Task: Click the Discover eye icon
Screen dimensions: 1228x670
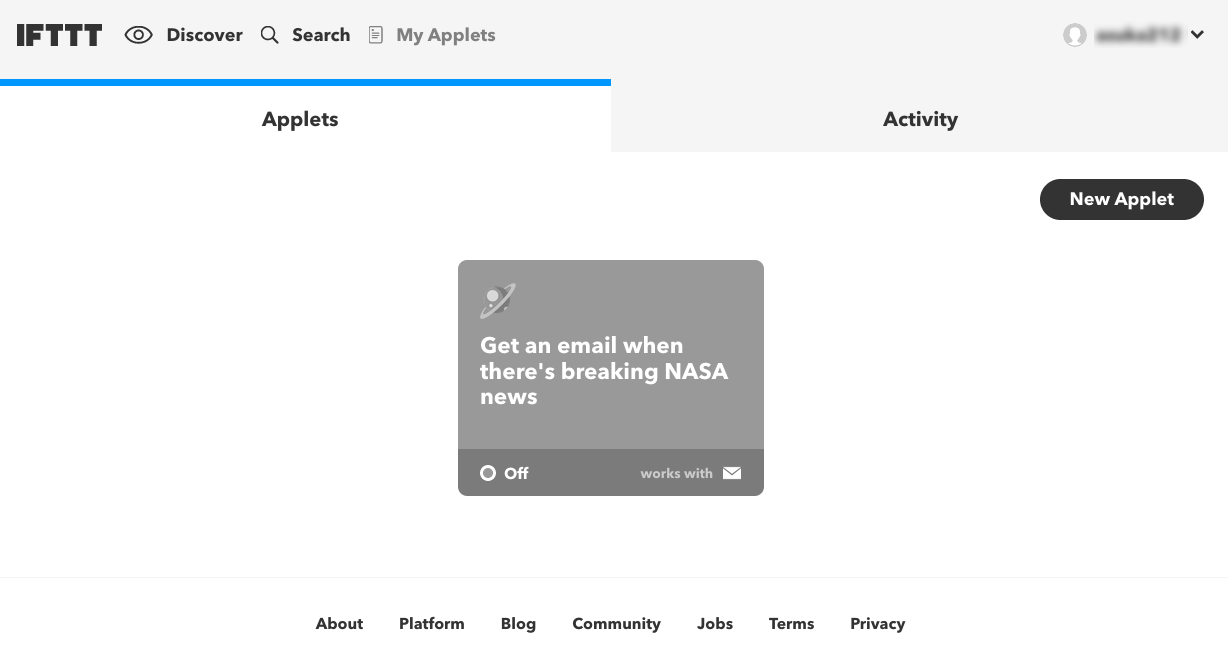Action: tap(138, 35)
